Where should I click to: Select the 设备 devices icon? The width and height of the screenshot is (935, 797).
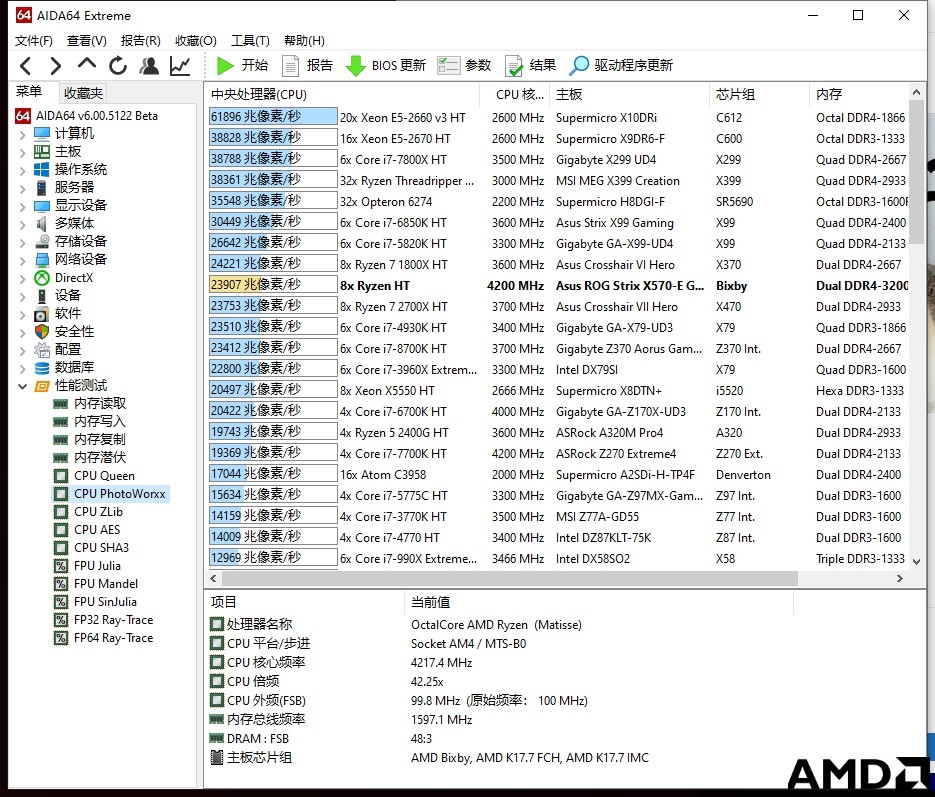pyautogui.click(x=42, y=296)
